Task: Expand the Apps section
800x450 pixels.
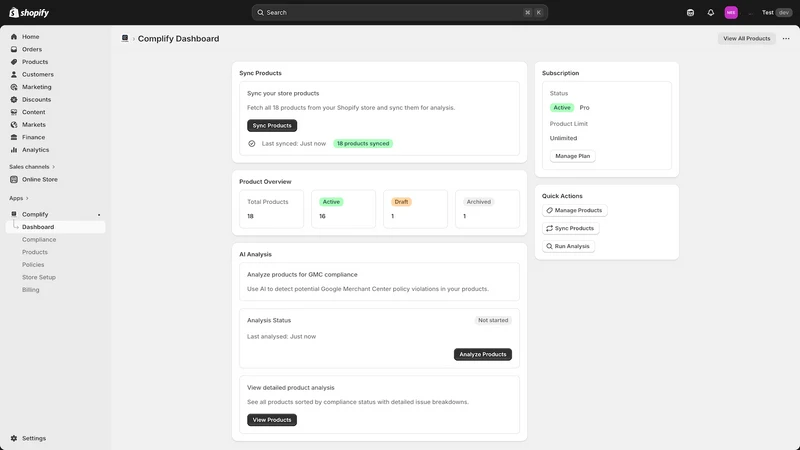Action: coord(19,198)
